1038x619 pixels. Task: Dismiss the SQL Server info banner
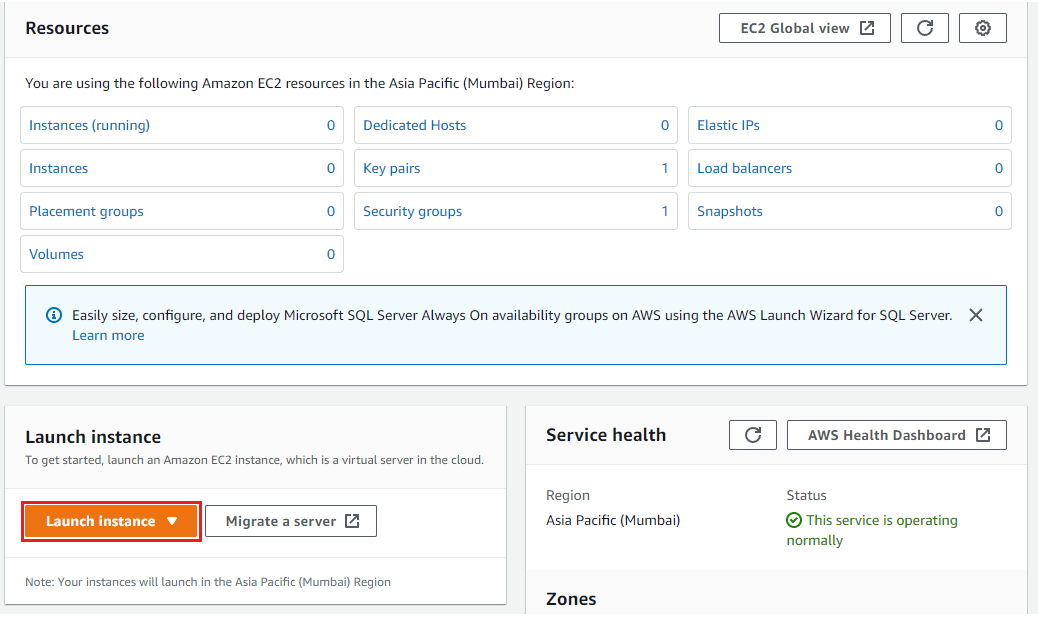click(975, 315)
